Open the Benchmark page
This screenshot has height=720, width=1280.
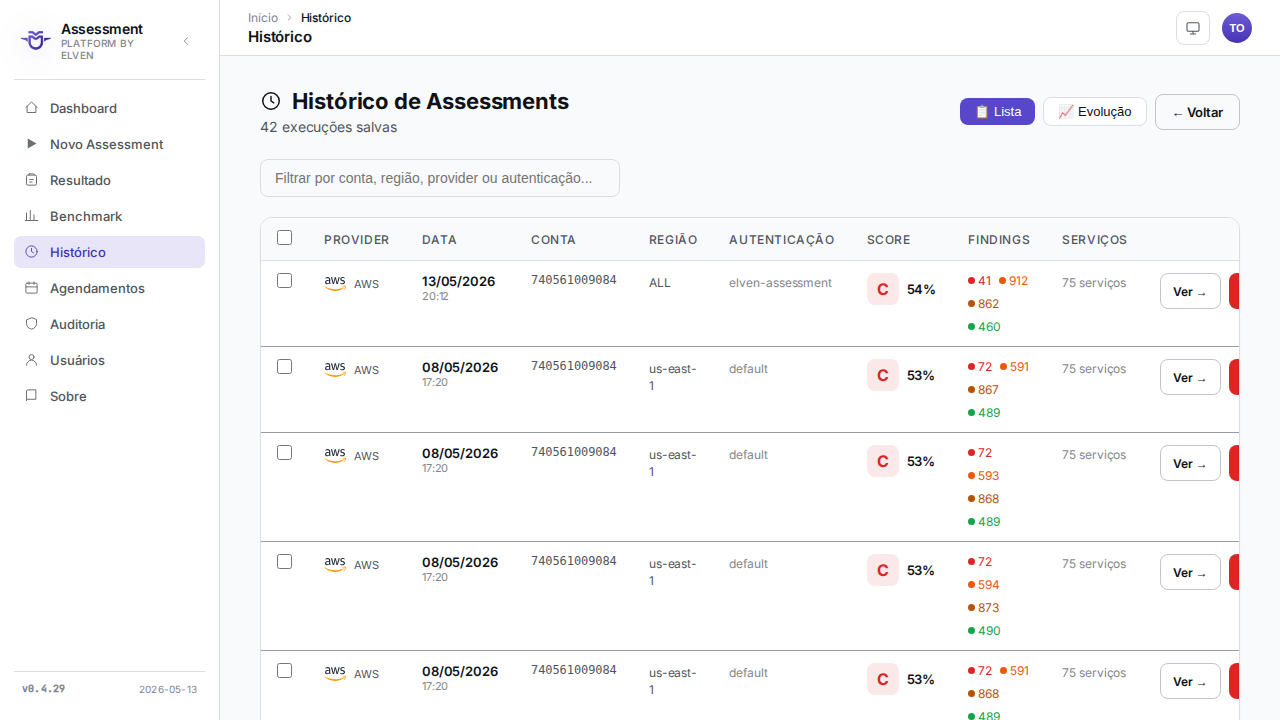(109, 216)
